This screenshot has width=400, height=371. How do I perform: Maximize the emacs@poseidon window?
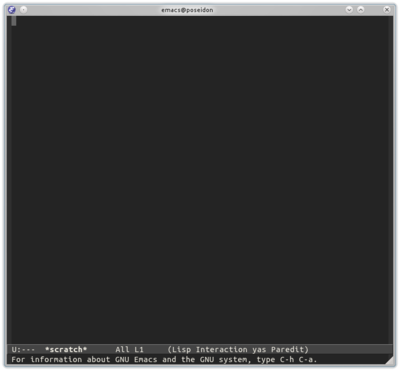click(x=361, y=10)
